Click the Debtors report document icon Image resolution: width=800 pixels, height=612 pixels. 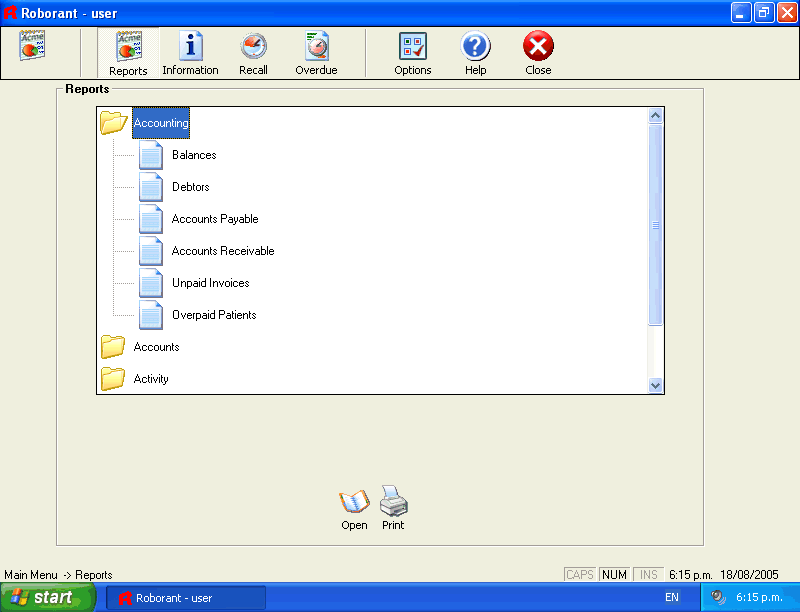[x=151, y=187]
